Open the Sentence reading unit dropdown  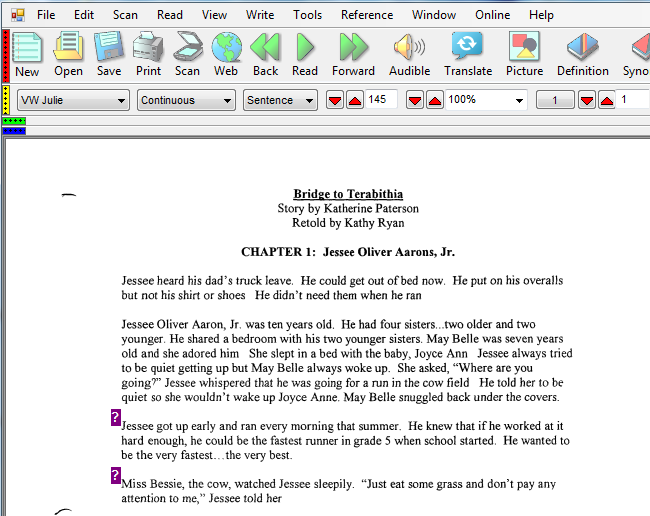coord(280,100)
